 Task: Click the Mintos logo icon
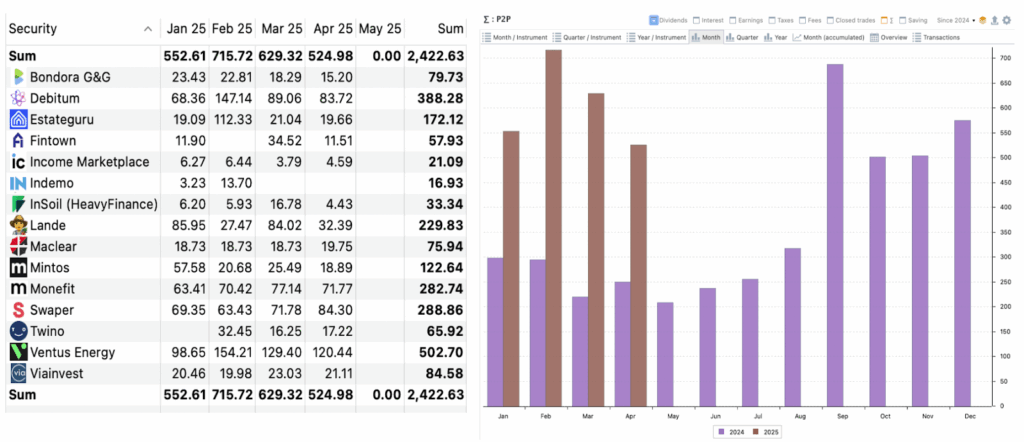[18, 268]
